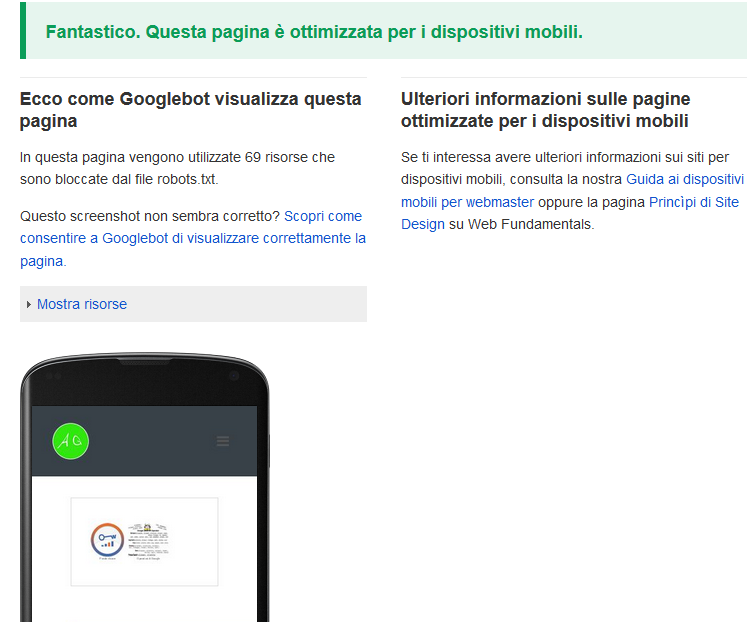Click heading Ulteriori informazioni sulle pagine ottimizzate
The height and width of the screenshot is (622, 747).
pyautogui.click(x=545, y=110)
